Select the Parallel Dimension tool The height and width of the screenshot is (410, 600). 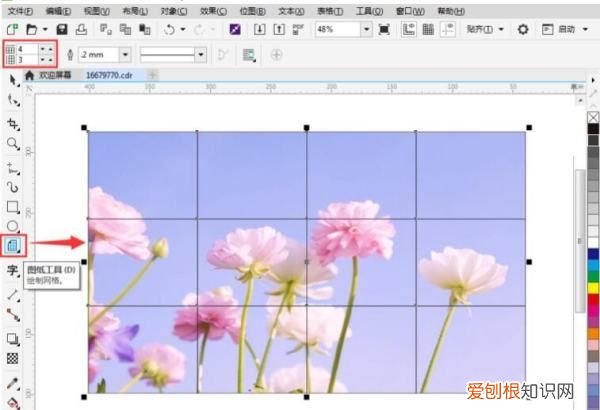[x=13, y=295]
